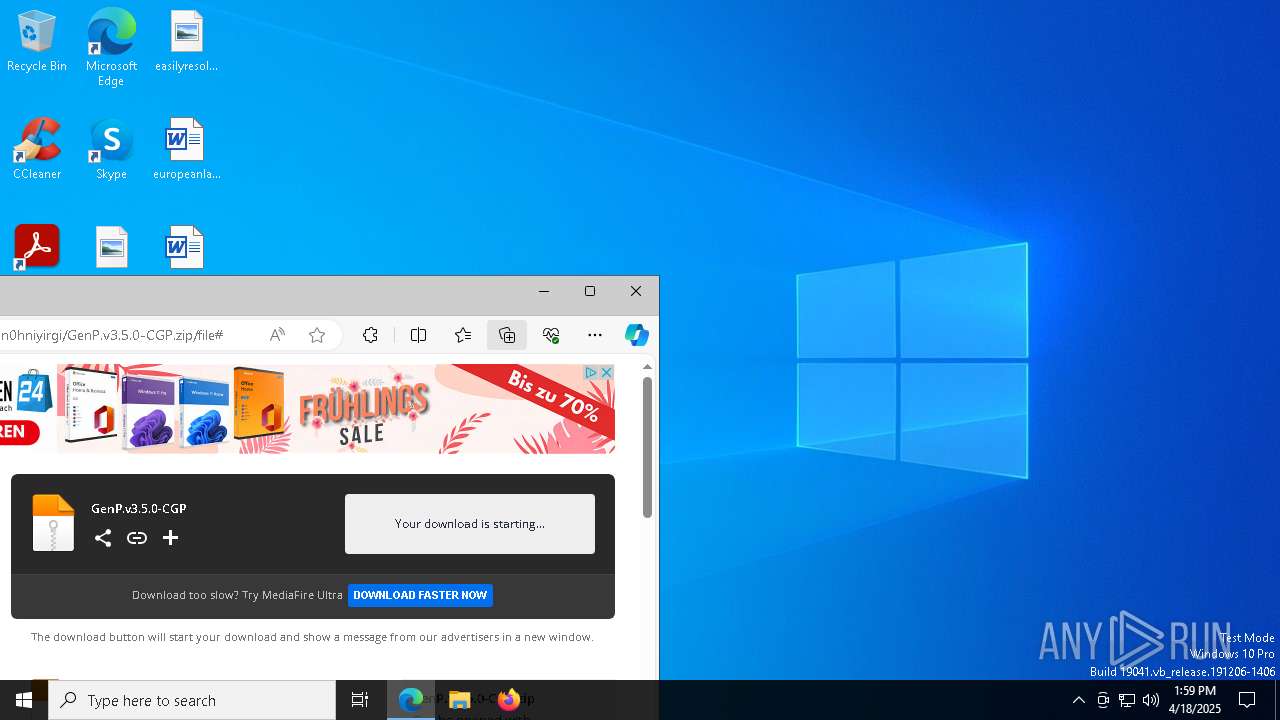Share the GenP.v3.5.0-CGP file

click(103, 538)
